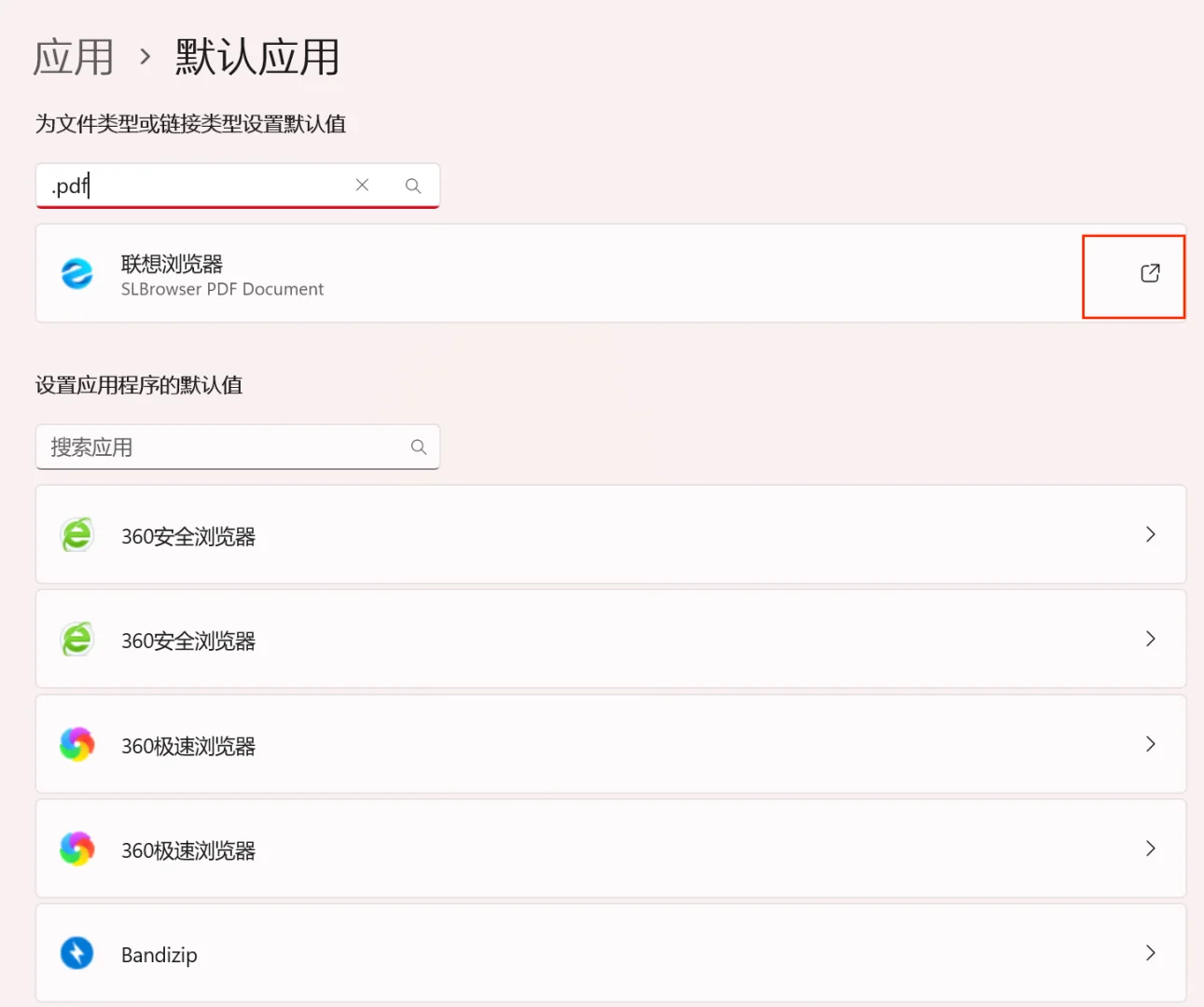The image size is (1204, 1007).
Task: Open the 应用 breadcrumb link
Action: (73, 56)
